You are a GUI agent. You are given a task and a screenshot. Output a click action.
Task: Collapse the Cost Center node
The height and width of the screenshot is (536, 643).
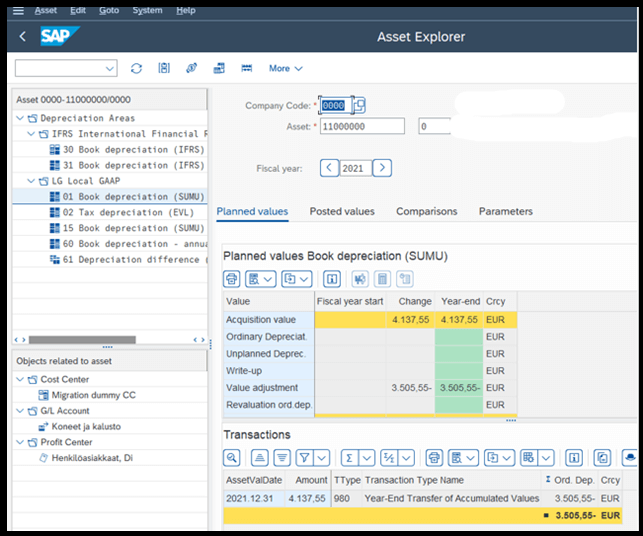pos(20,379)
